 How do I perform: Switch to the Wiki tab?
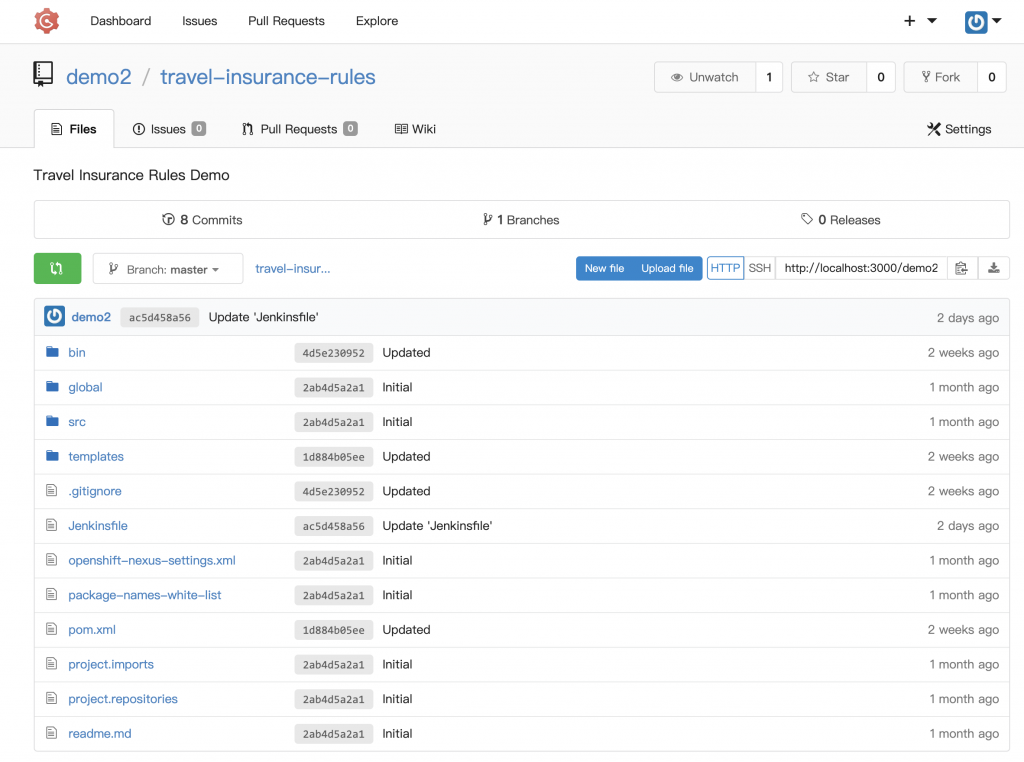[415, 129]
